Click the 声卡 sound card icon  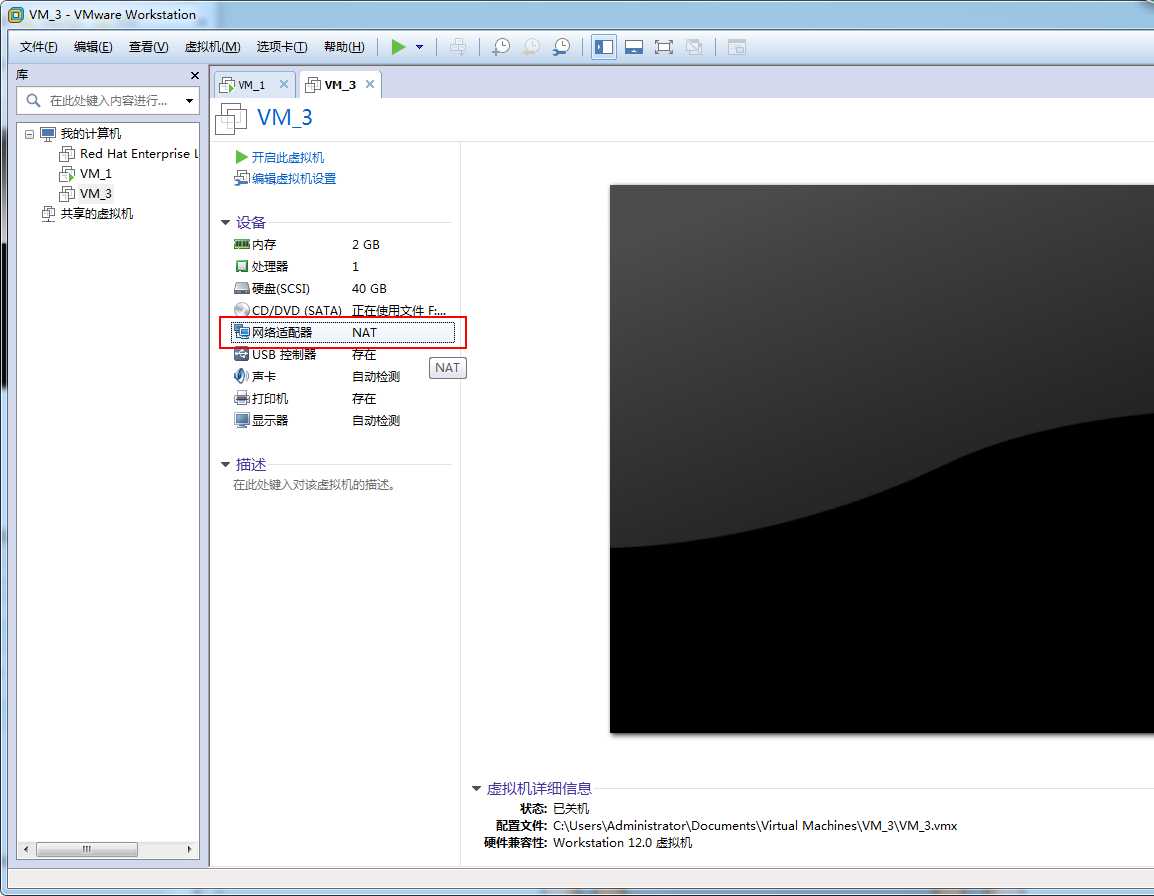tap(241, 376)
